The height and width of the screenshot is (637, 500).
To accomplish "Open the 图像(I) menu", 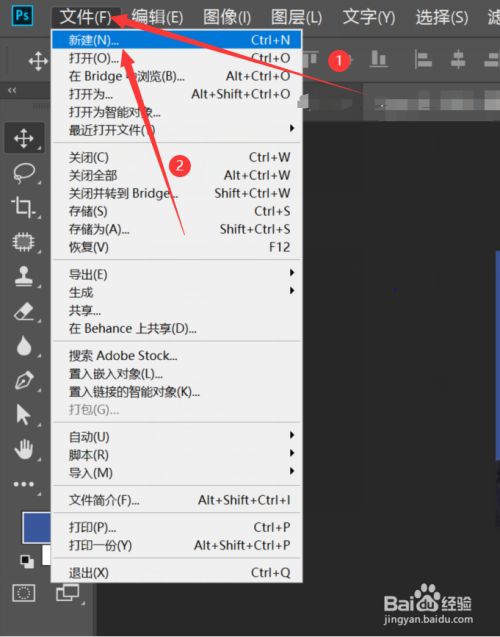I will point(227,17).
